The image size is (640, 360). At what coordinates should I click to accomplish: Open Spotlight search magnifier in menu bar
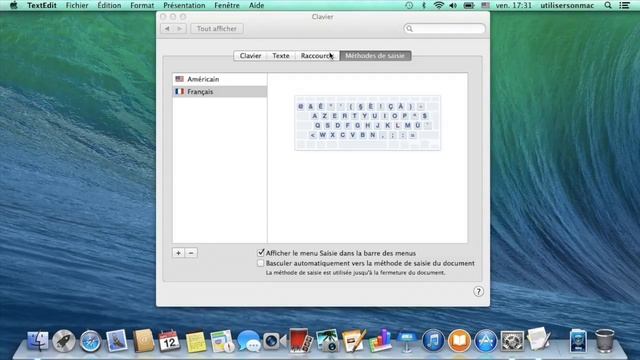point(608,5)
